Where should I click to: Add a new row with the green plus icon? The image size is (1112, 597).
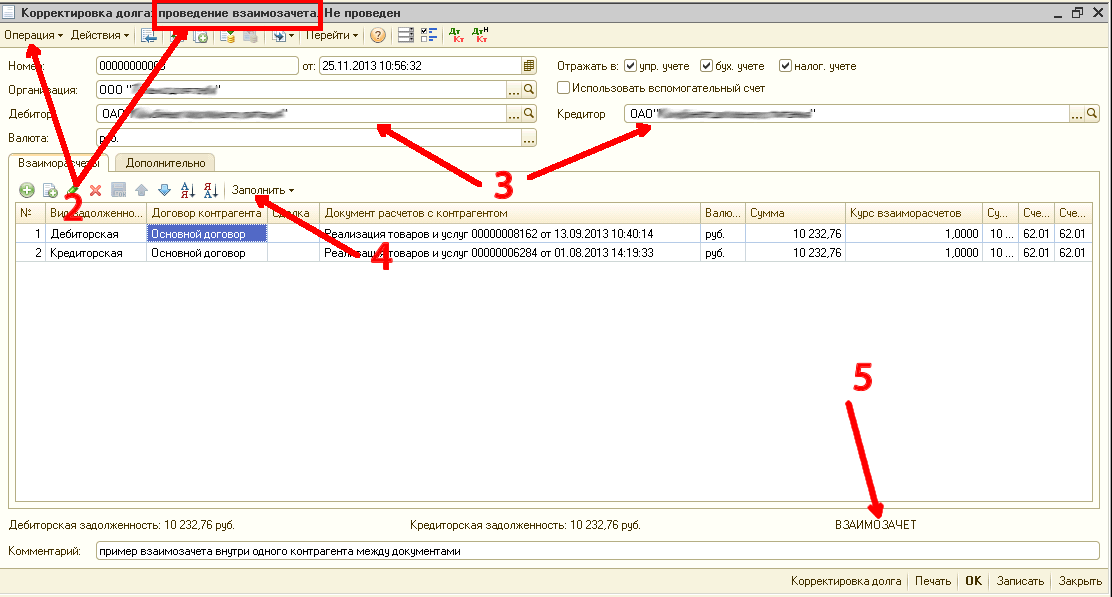[x=26, y=190]
